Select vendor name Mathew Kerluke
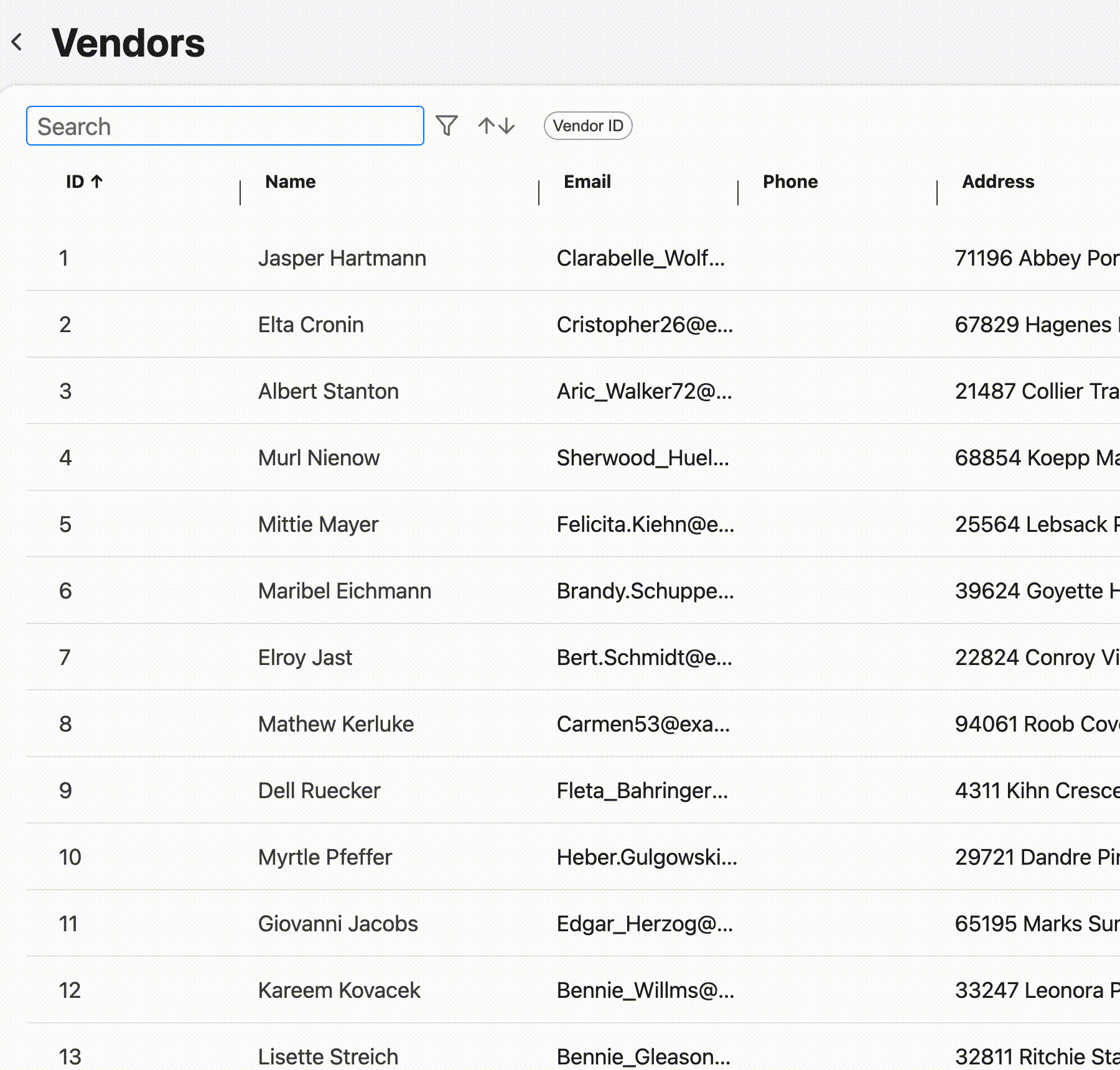This screenshot has height=1070, width=1120. click(336, 724)
